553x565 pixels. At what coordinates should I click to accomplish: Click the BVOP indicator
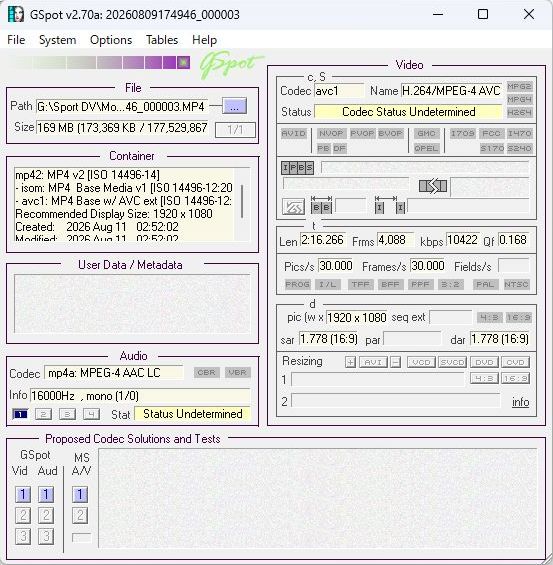point(390,134)
